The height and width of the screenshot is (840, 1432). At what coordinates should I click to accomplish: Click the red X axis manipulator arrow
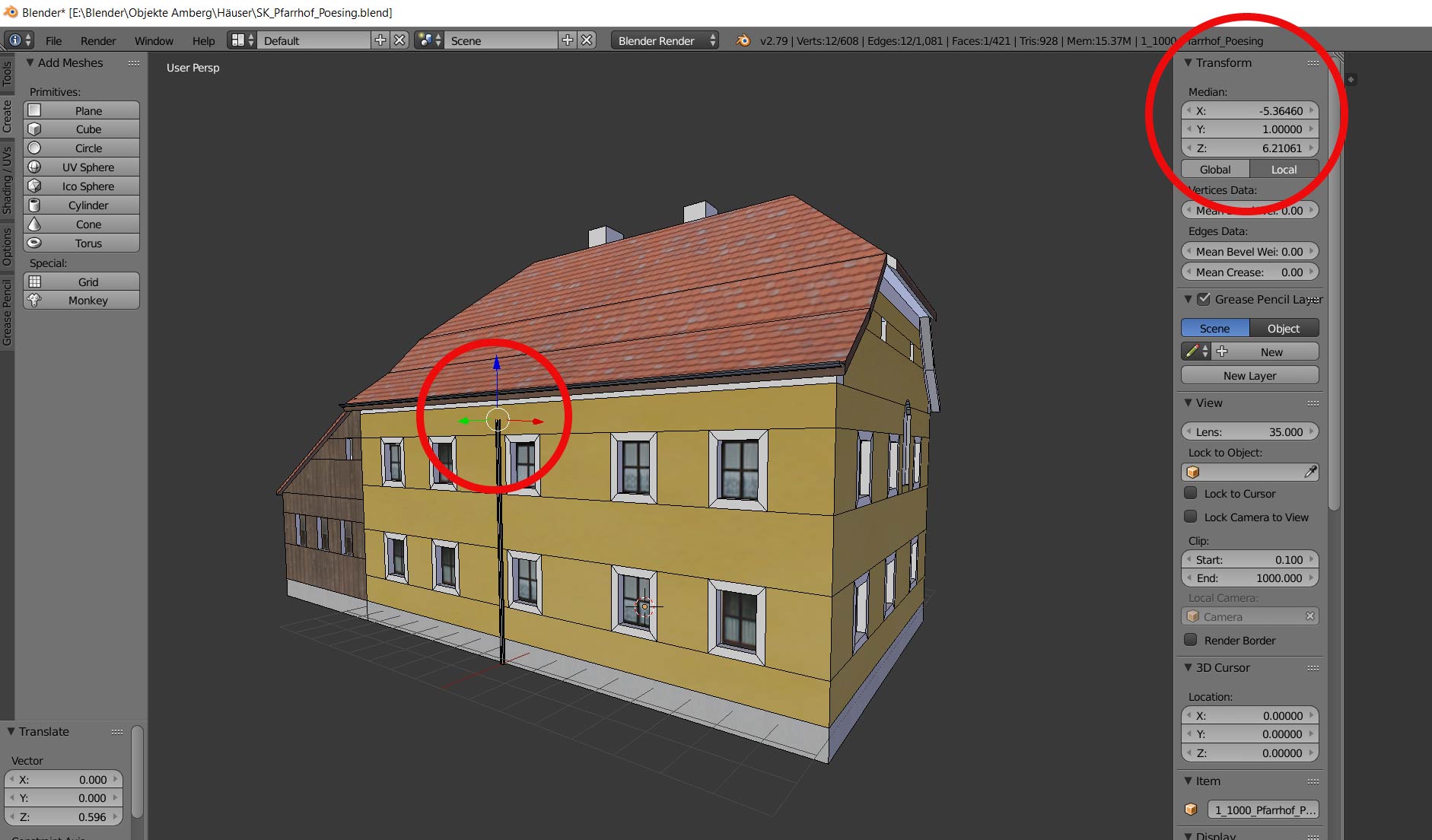coord(538,421)
